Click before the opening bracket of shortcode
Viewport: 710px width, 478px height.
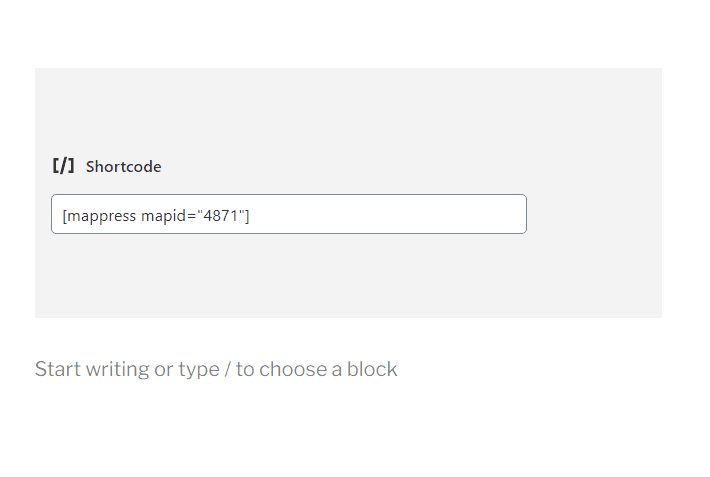point(62,215)
